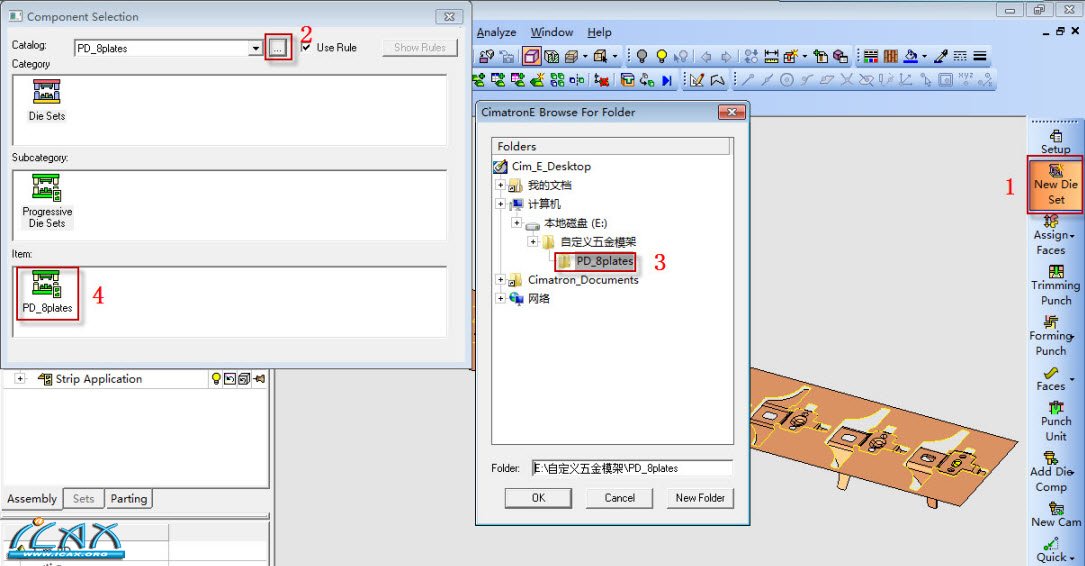Click the yellow light bulb show icon
The width and height of the screenshot is (1085, 566).
coord(662,56)
